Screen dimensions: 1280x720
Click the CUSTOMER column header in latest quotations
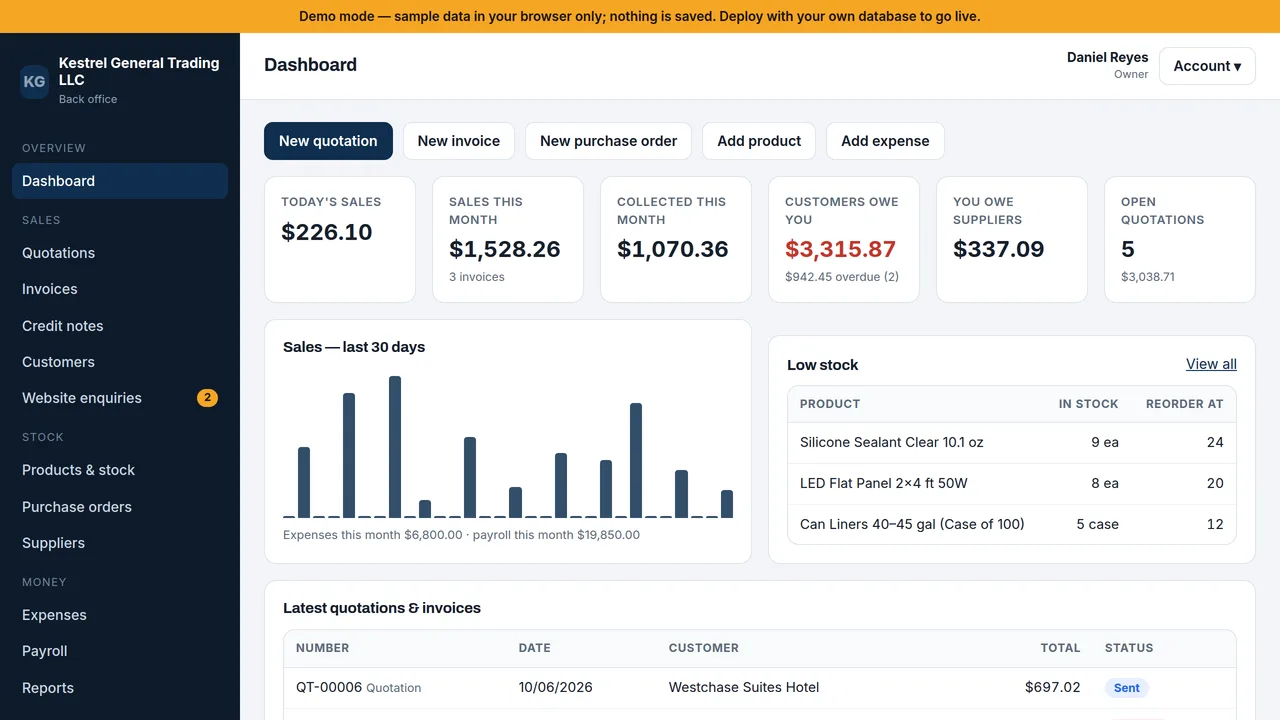pos(704,648)
